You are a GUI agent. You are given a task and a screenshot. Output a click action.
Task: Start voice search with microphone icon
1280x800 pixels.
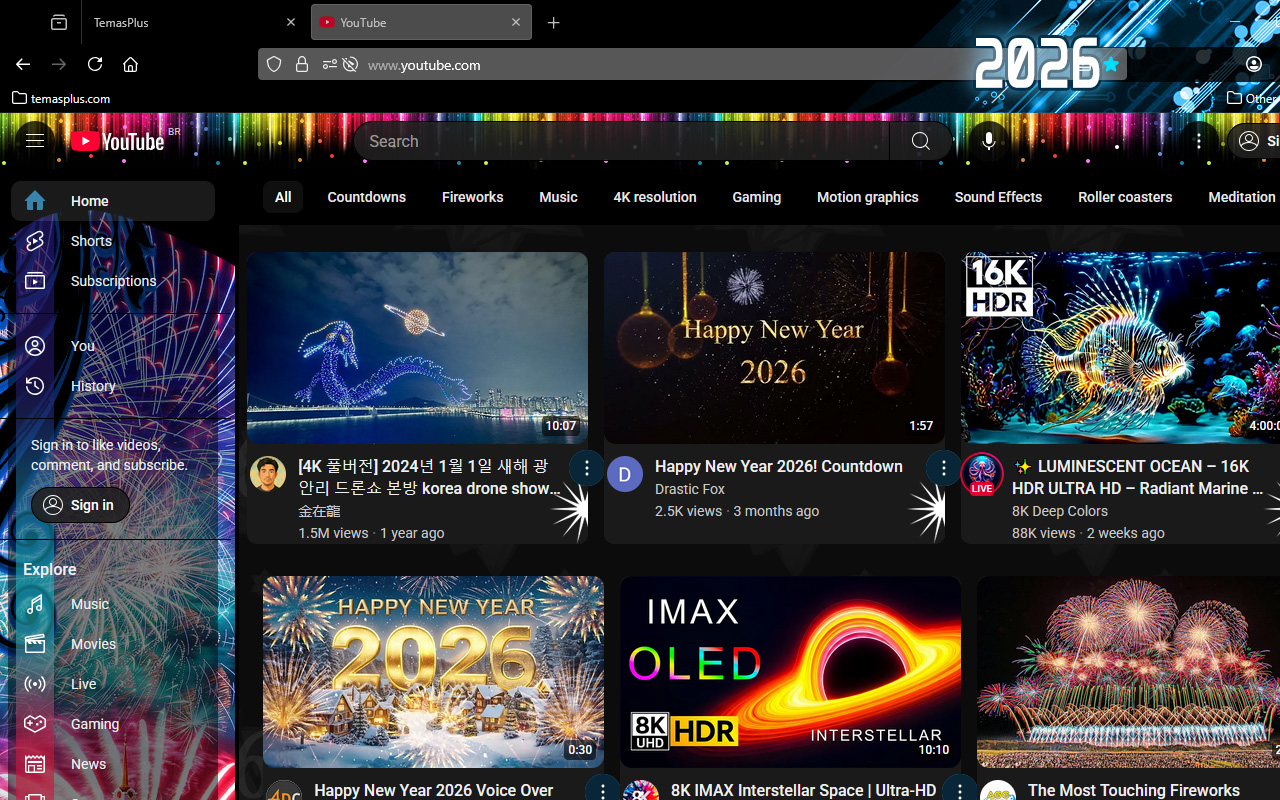(x=988, y=141)
